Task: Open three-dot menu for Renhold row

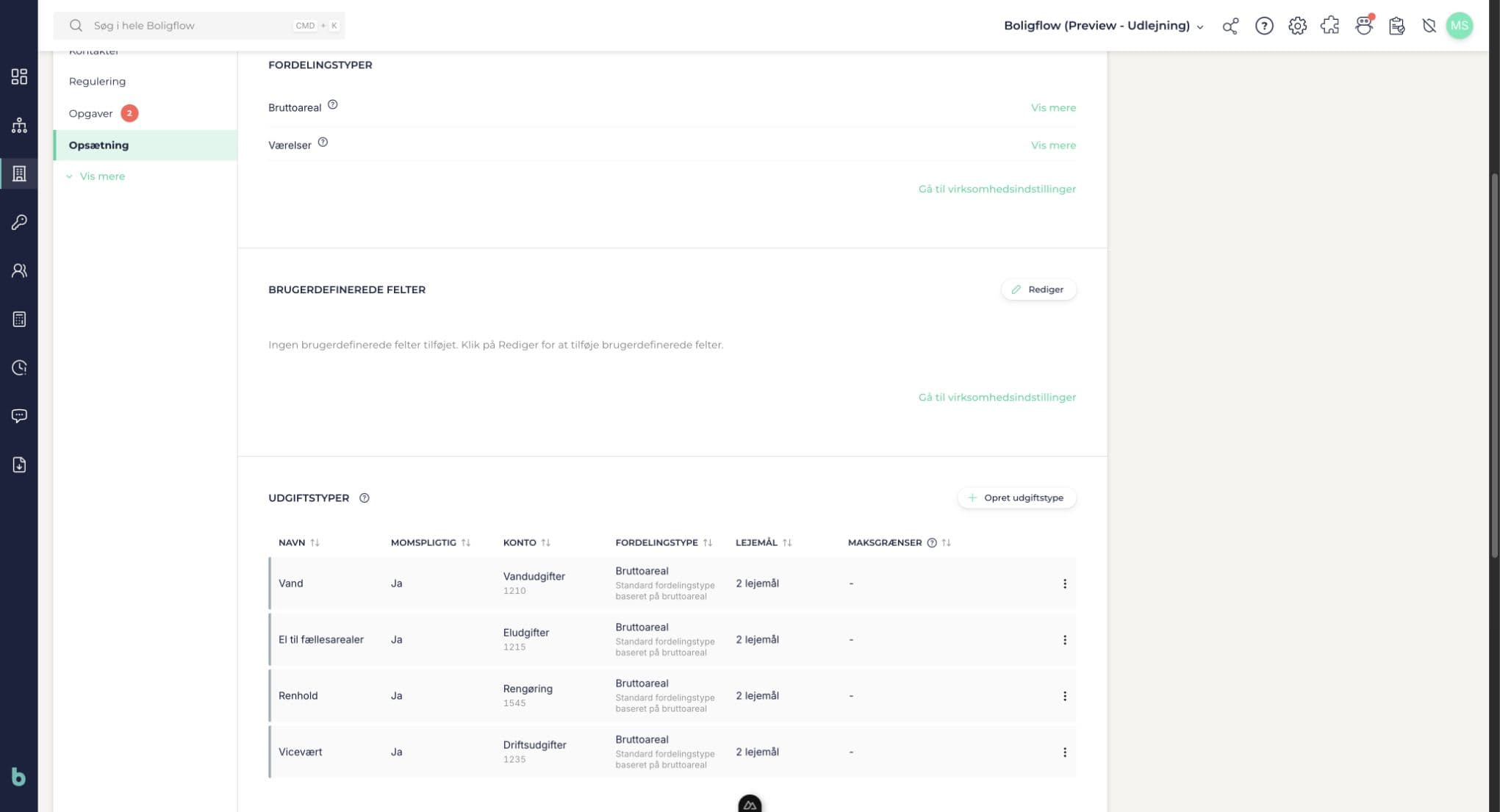Action: (x=1064, y=696)
